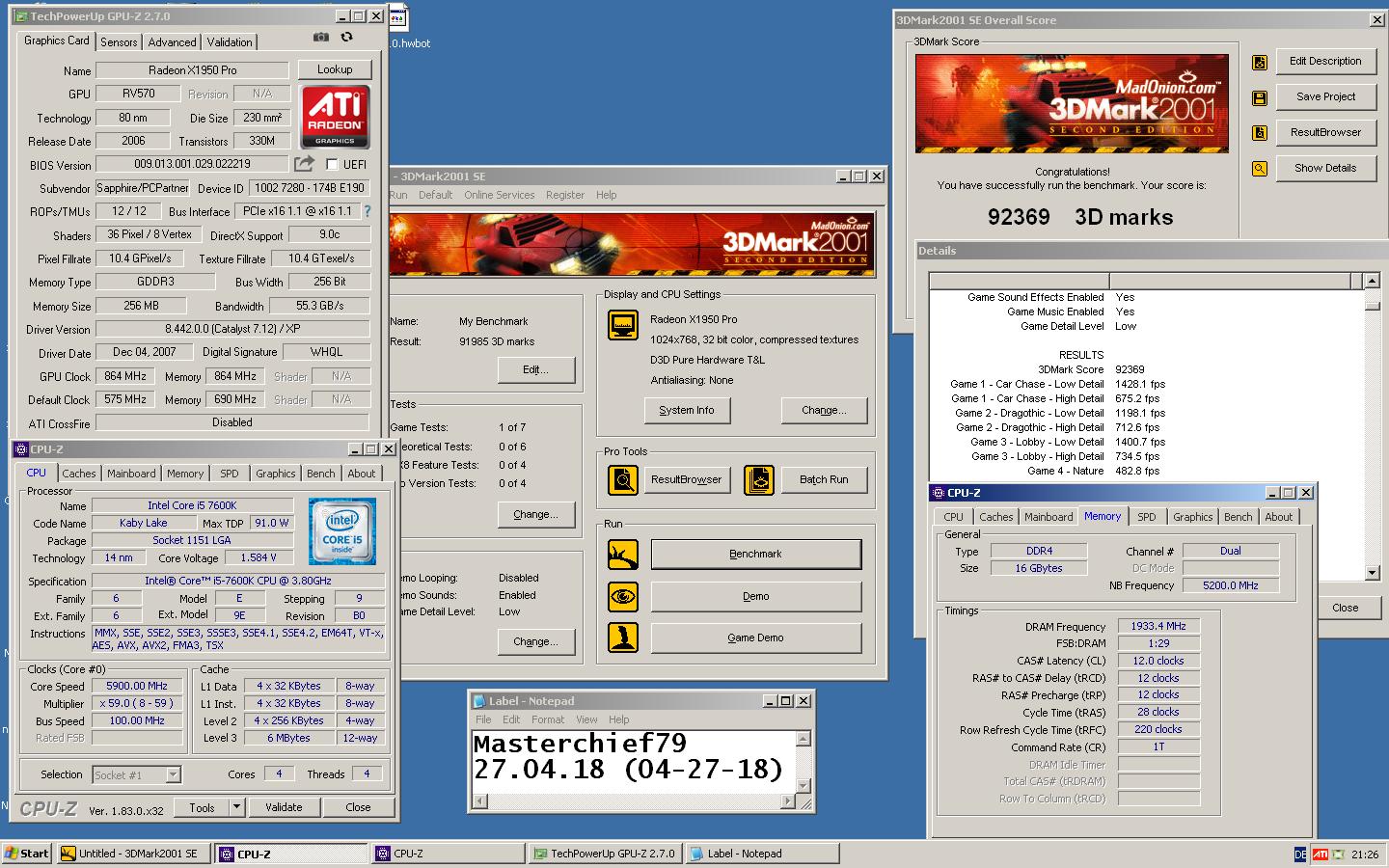This screenshot has height=868, width=1389.
Task: Open the Socket #1 selection dropdown
Action: coord(173,774)
